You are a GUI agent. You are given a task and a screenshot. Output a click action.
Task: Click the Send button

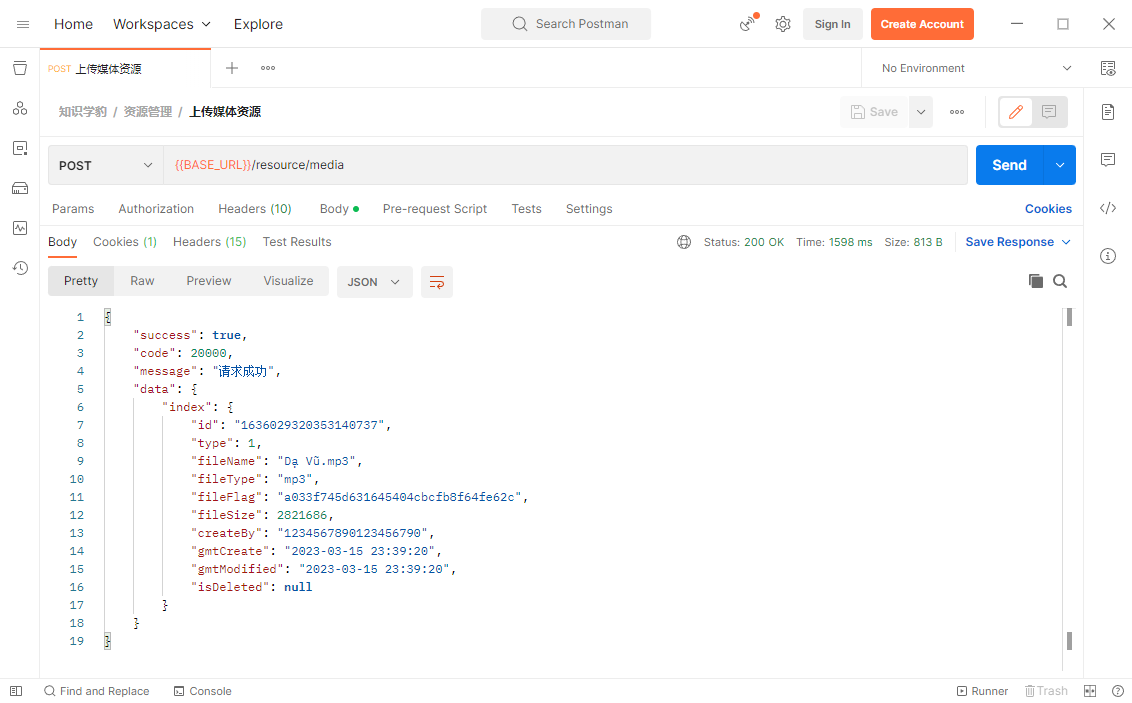point(1008,164)
